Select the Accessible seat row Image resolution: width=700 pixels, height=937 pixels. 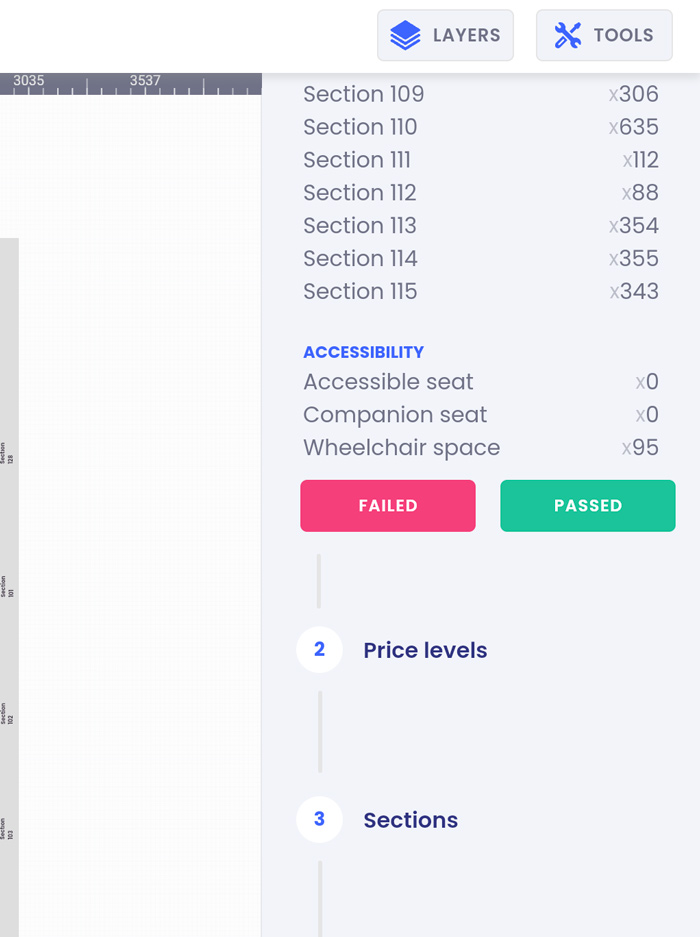pyautogui.click(x=481, y=381)
